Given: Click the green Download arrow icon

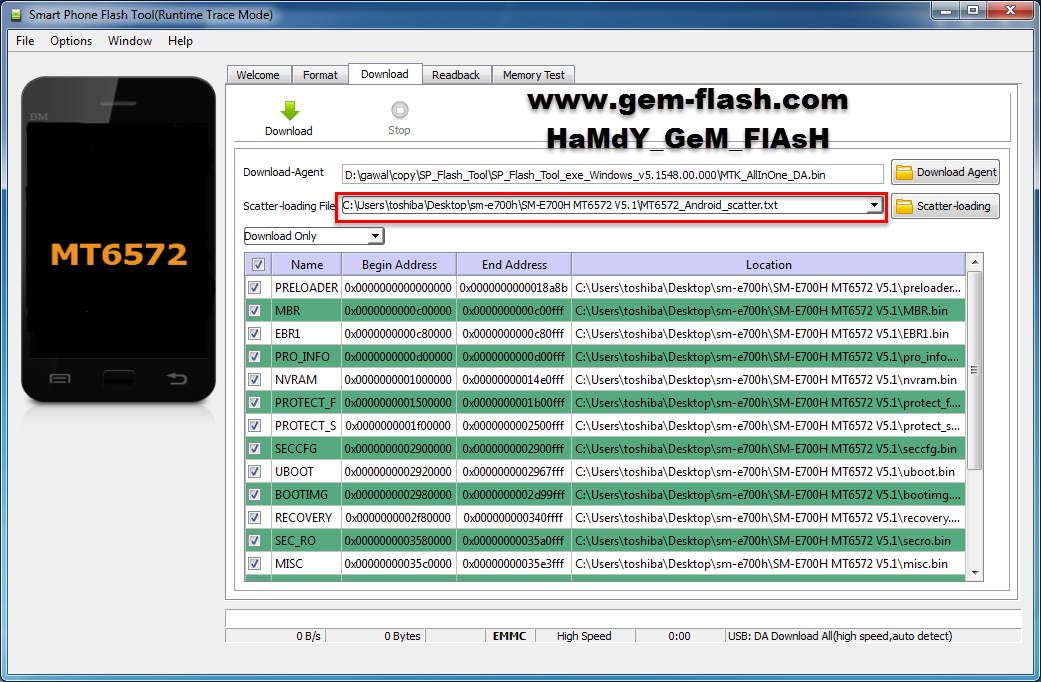Looking at the screenshot, I should (x=289, y=110).
